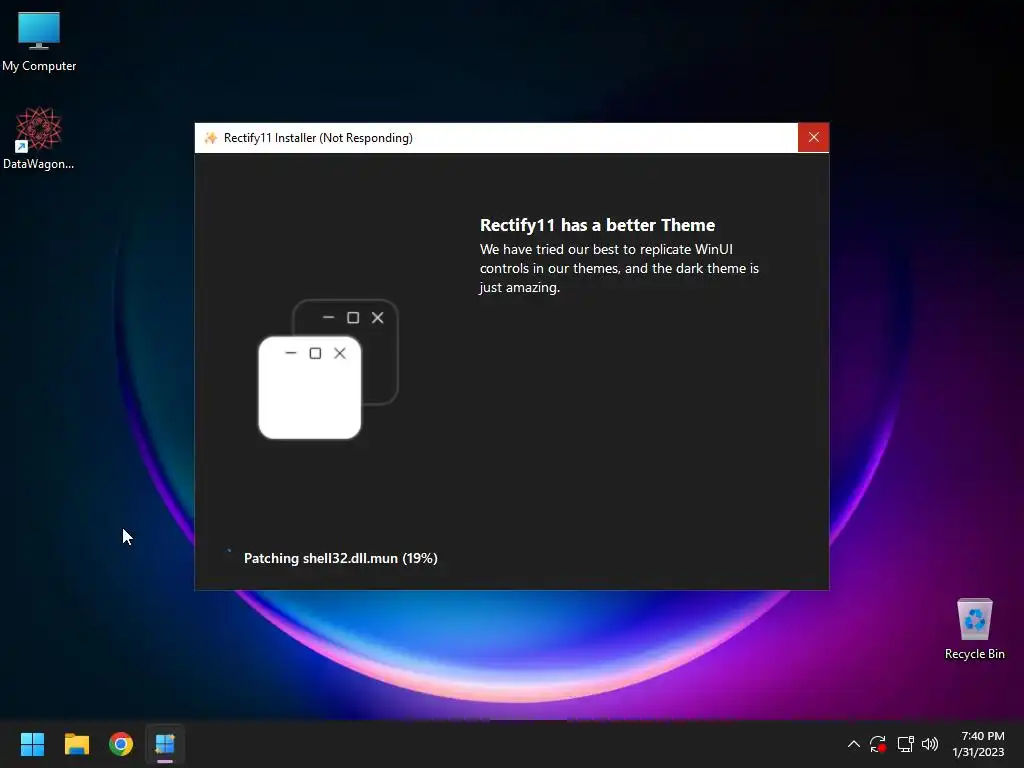1024x768 pixels.
Task: Click the 'Rectify11 has a better Theme' heading
Action: 597,225
